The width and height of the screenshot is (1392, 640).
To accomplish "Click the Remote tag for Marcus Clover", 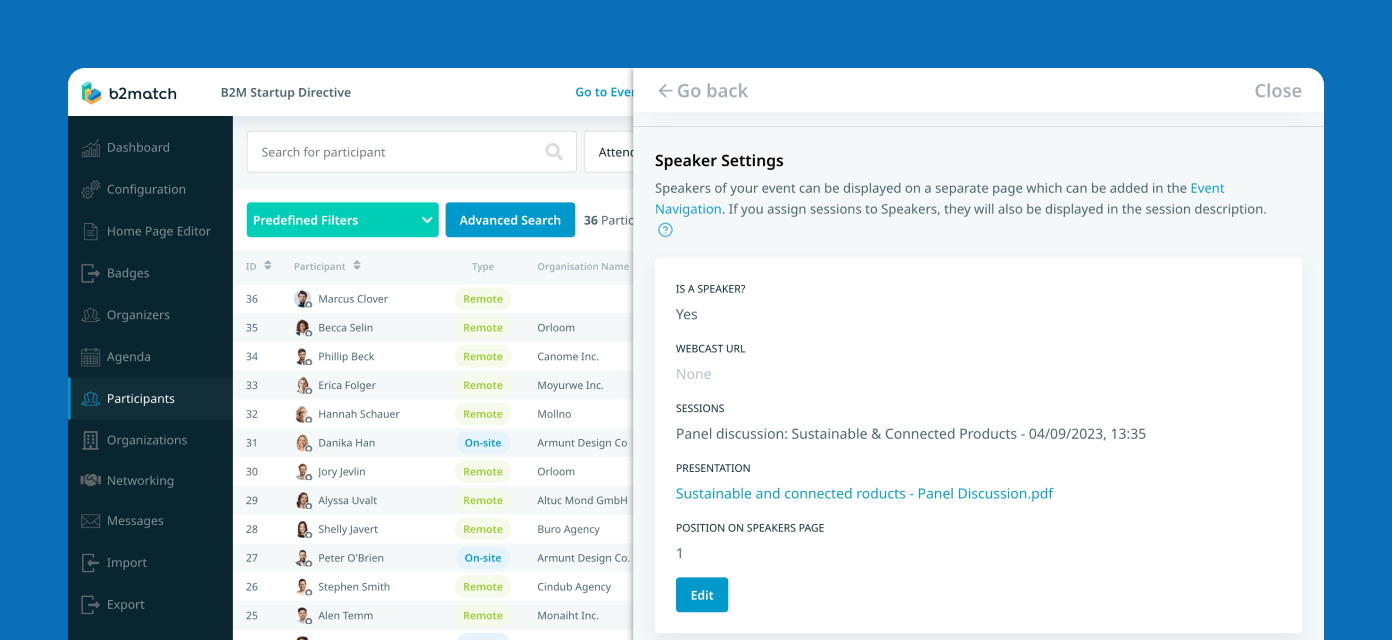I will point(483,299).
